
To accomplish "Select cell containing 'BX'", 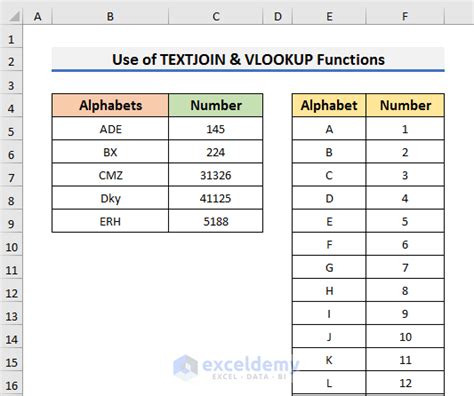I will coord(110,152).
